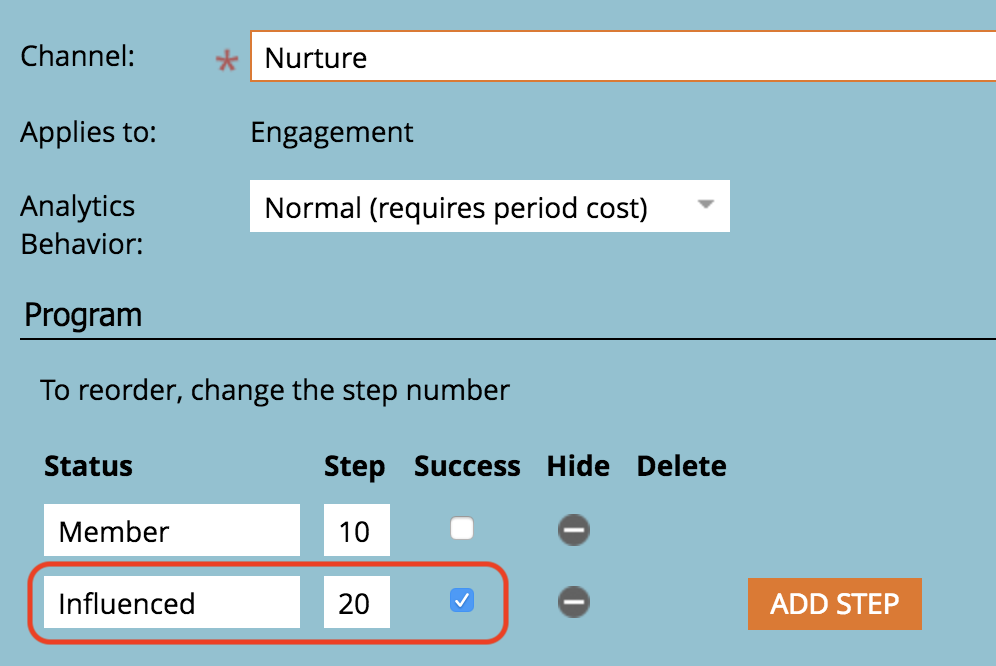Click the red required asterisk by Channel
Image resolution: width=996 pixels, height=666 pixels.
tap(227, 62)
